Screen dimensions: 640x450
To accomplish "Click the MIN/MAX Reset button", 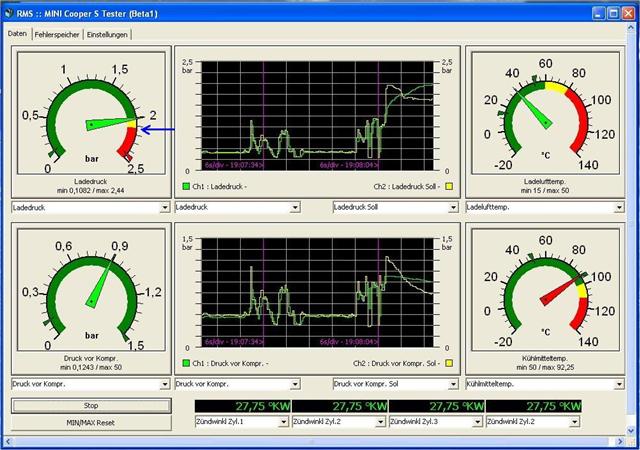I will 90,422.
